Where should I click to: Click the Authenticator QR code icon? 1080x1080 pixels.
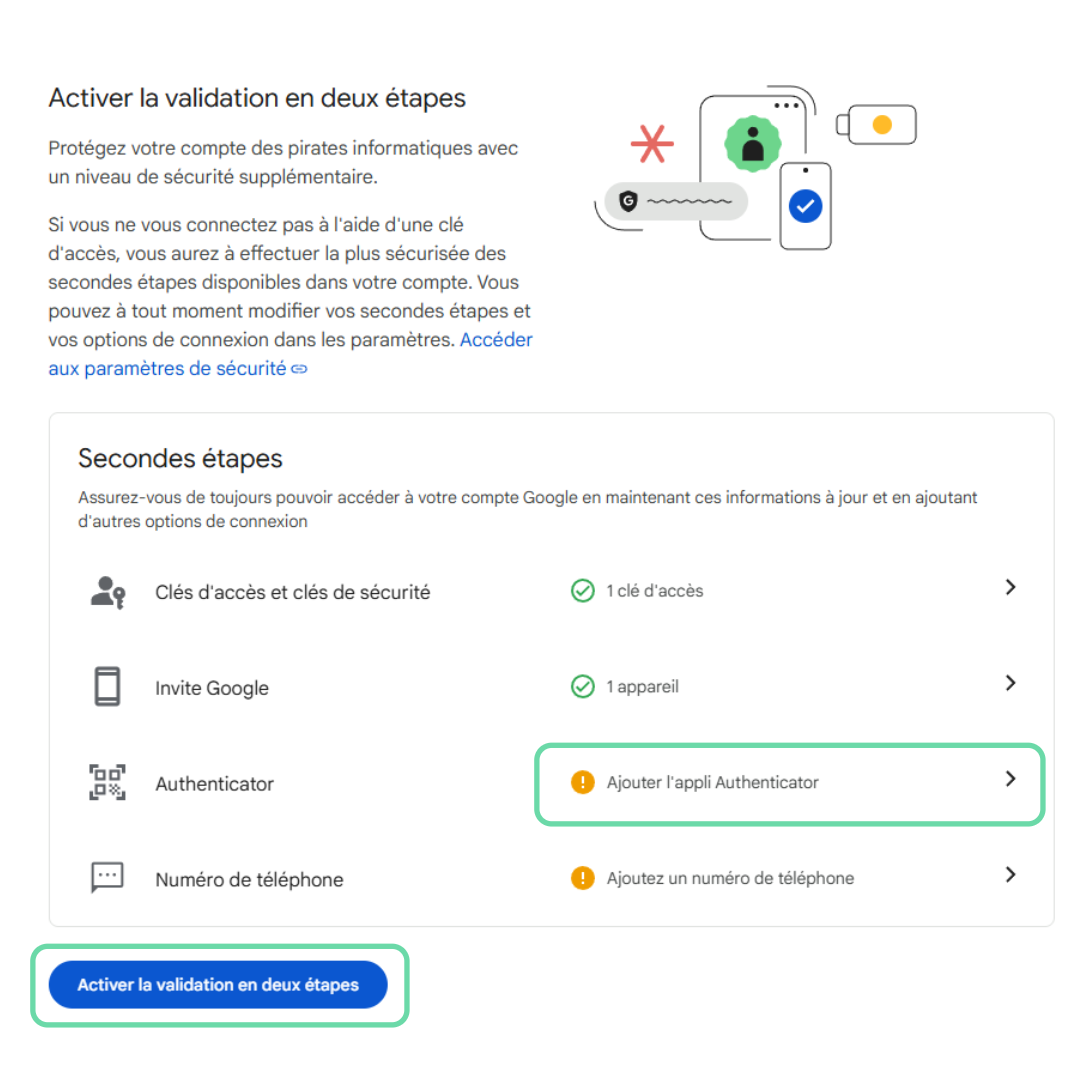107,782
